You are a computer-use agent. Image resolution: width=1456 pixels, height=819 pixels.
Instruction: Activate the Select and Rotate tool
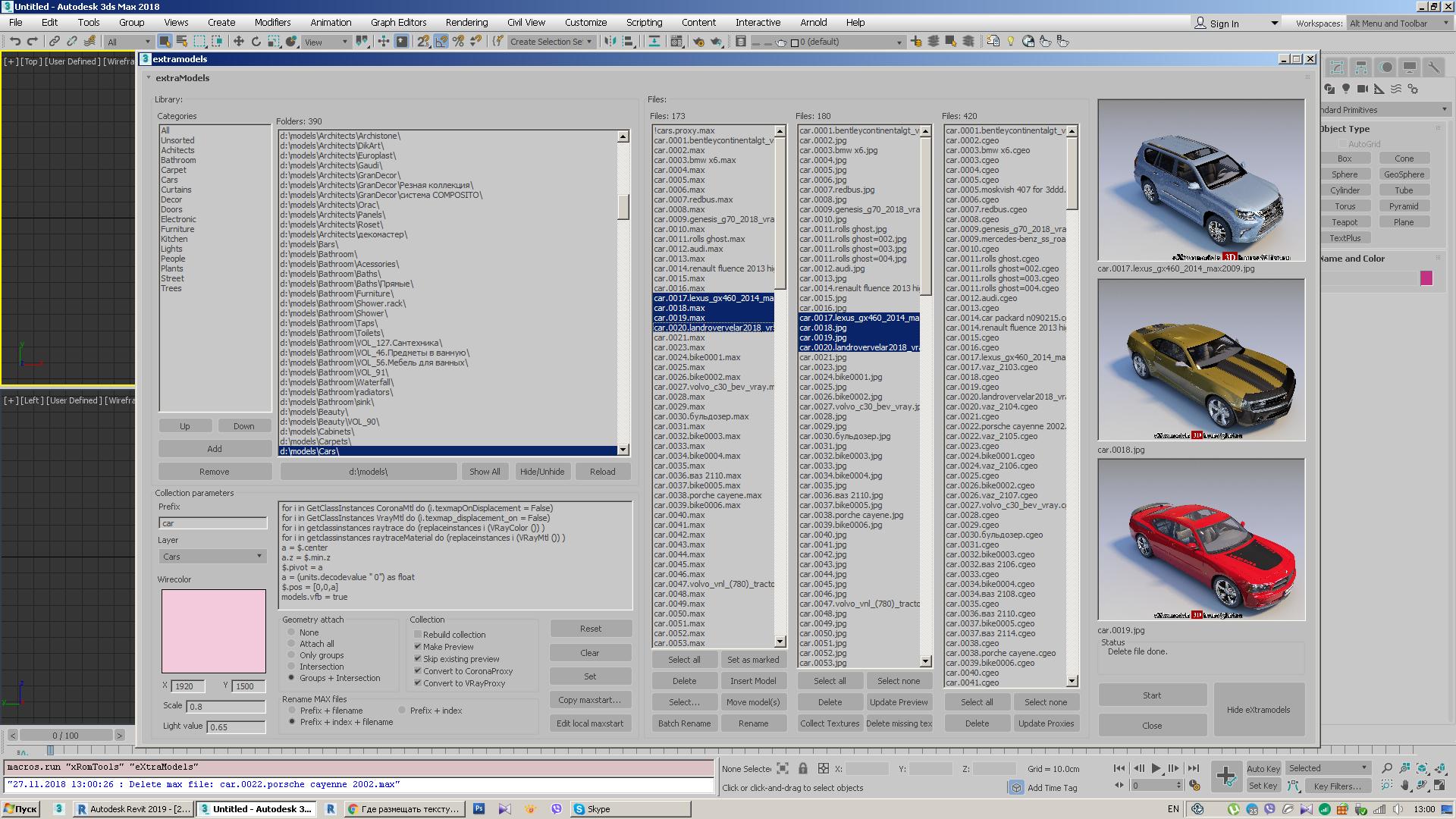[x=256, y=42]
